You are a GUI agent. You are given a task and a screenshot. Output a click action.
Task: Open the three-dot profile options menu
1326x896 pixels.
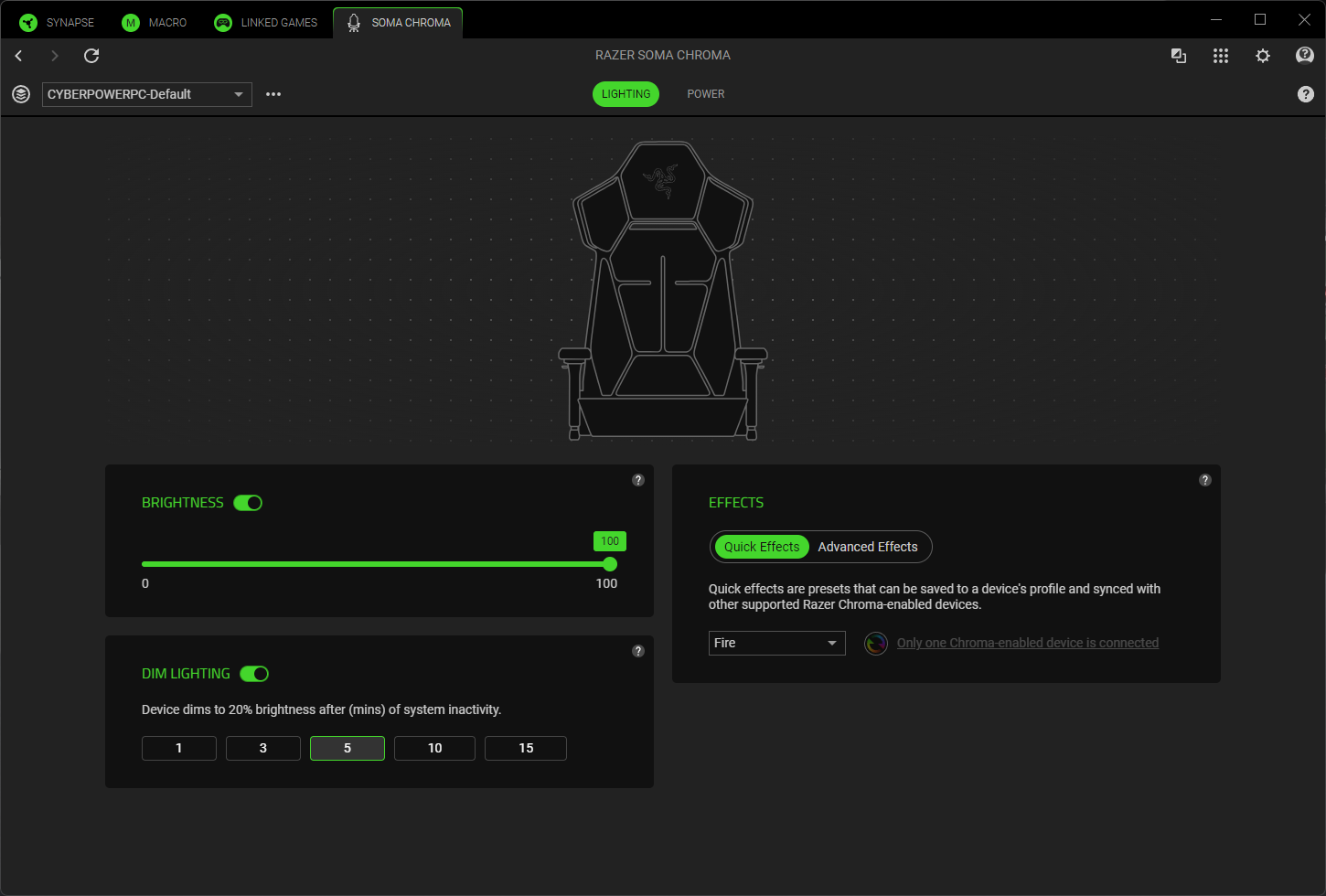tap(273, 94)
